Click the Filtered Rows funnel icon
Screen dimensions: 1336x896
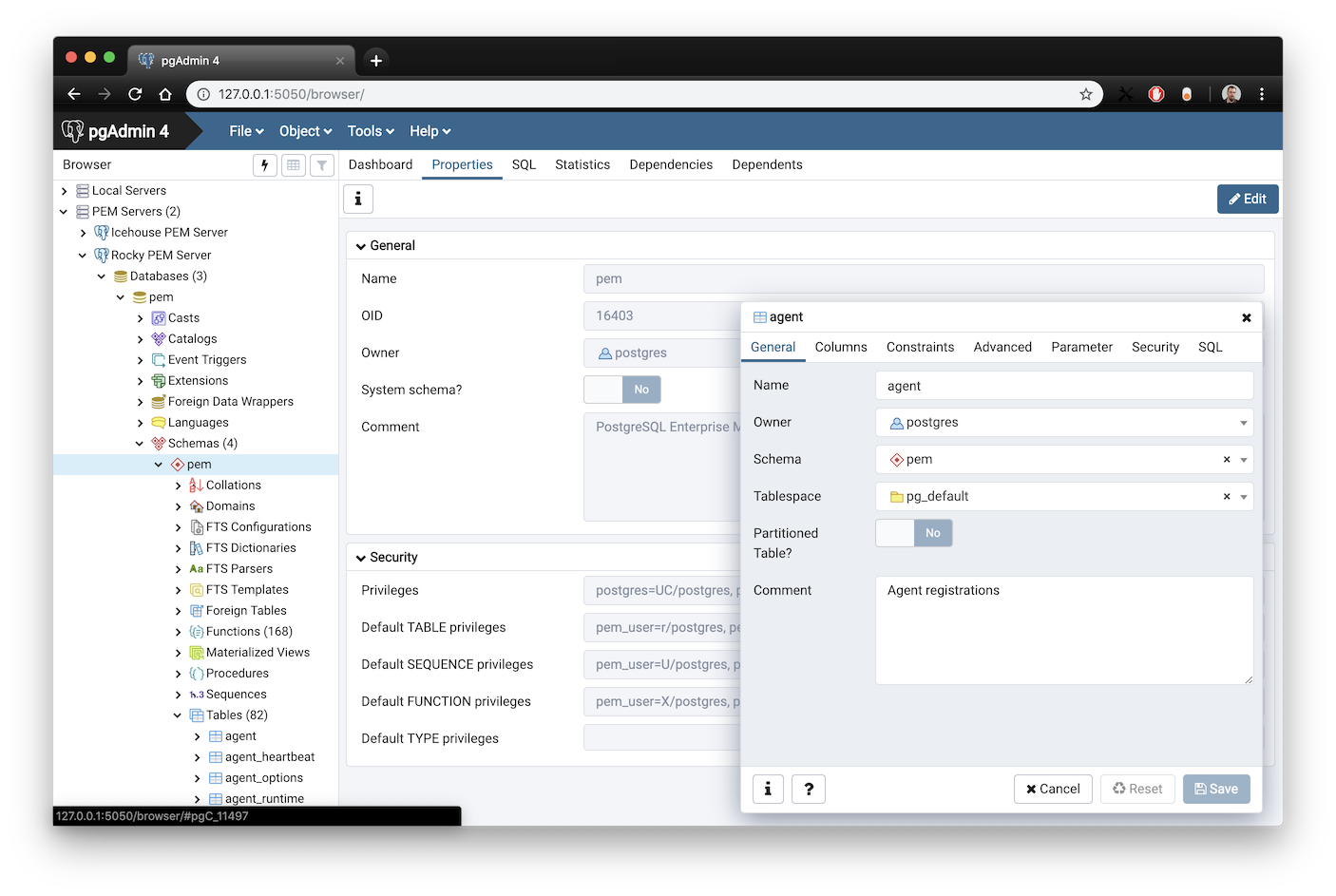[322, 165]
